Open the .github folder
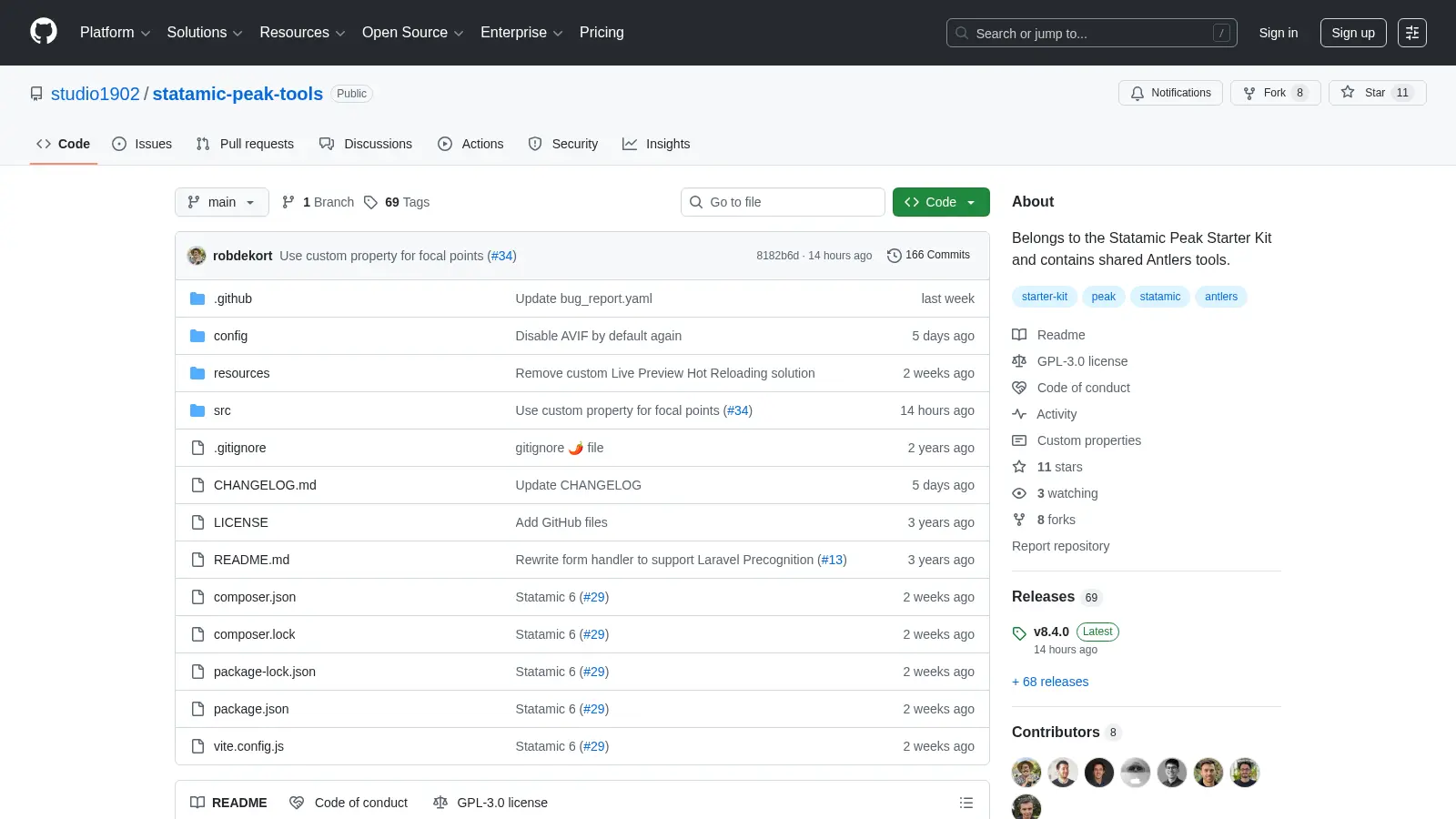 tap(233, 298)
